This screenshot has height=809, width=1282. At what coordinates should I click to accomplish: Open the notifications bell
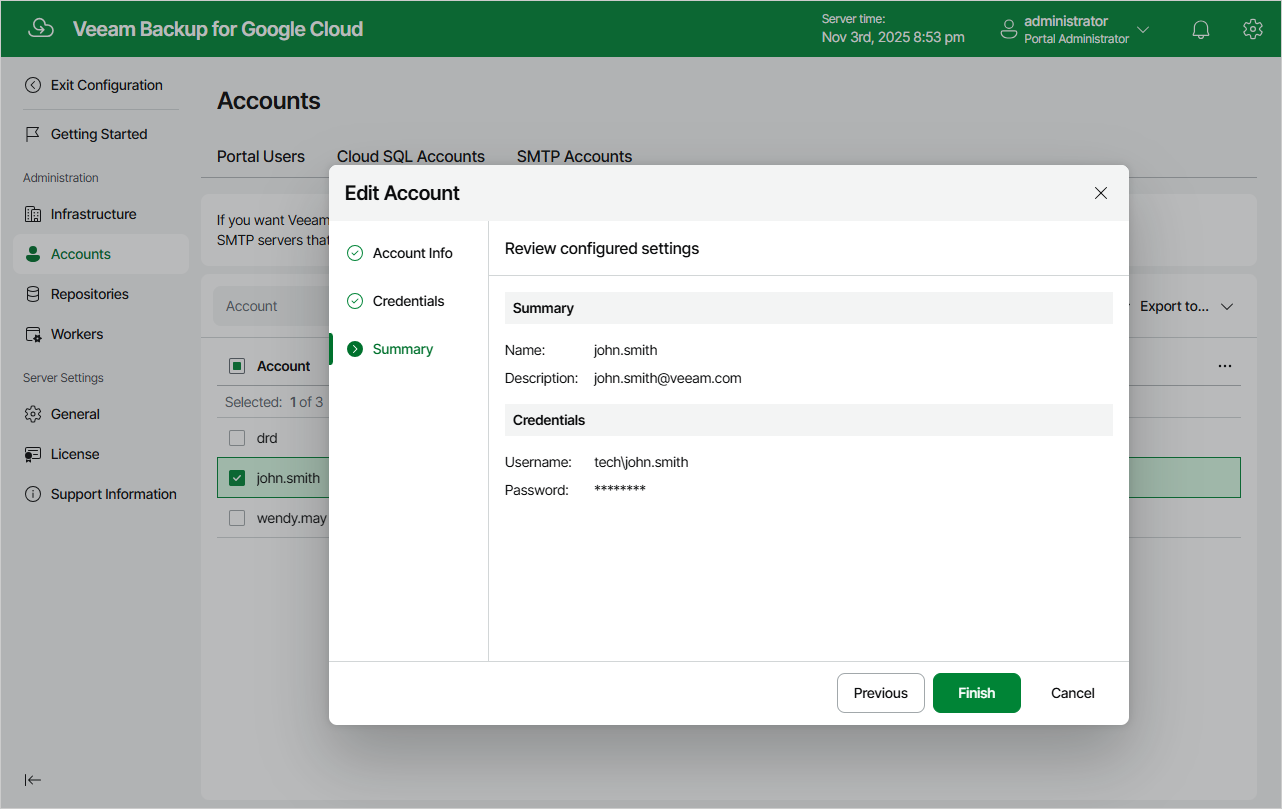coord(1201,29)
